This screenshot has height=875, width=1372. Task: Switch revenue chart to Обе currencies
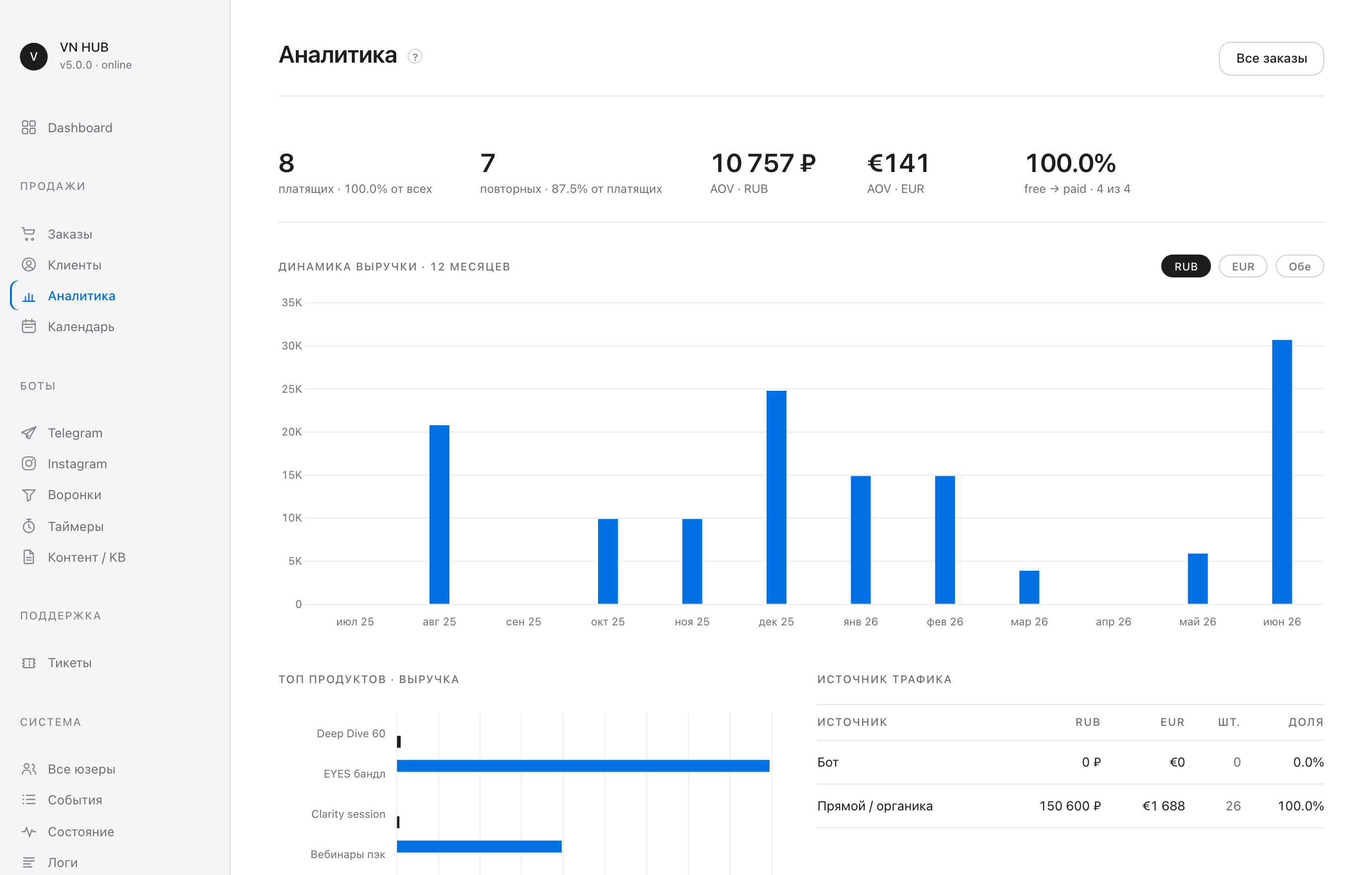pyautogui.click(x=1299, y=266)
